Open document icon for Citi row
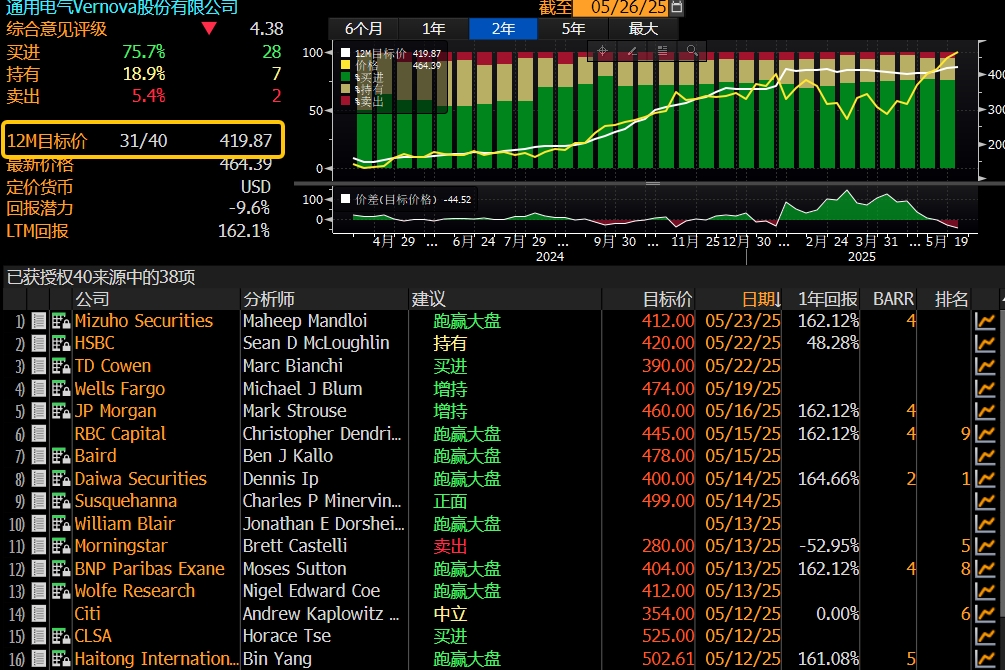Viewport: 1005px width, 670px height. coord(39,614)
